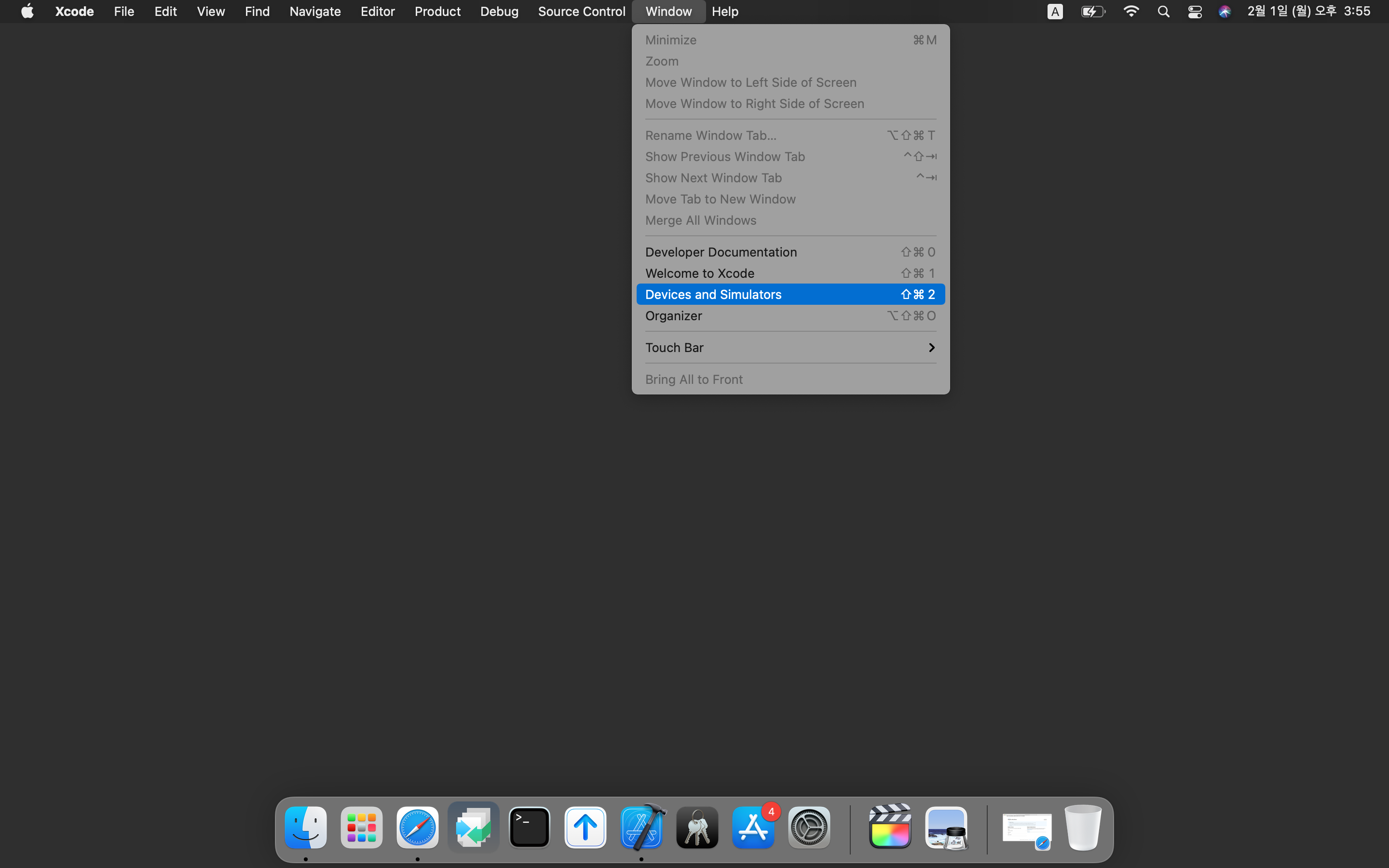Open Finder from the Dock

click(x=306, y=827)
